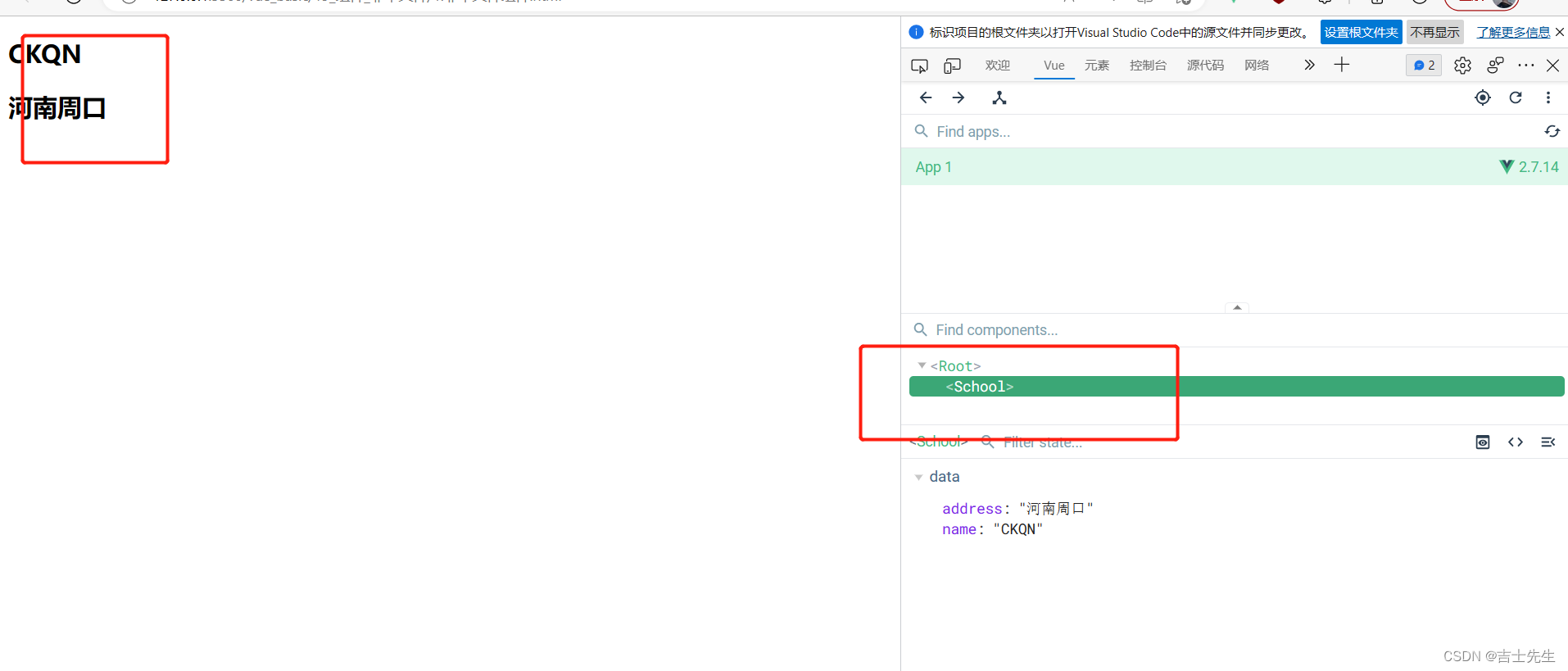Open the 控制台 tab
Viewport: 1568px width, 671px height.
(1148, 66)
